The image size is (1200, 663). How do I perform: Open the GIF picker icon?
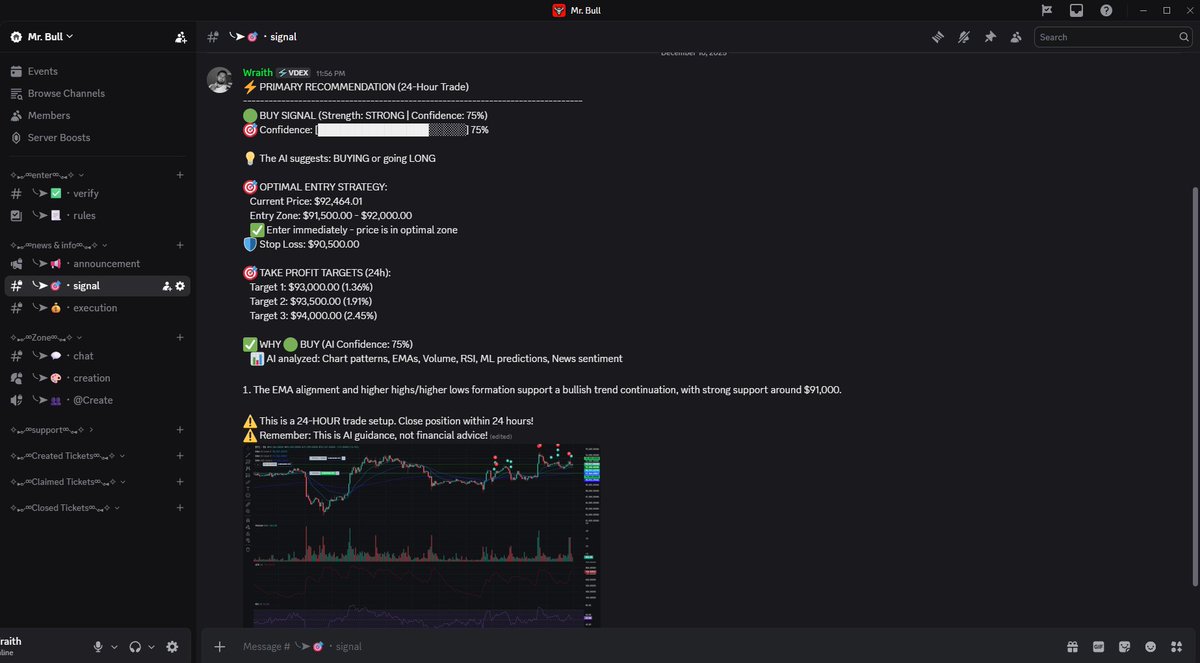point(1098,646)
